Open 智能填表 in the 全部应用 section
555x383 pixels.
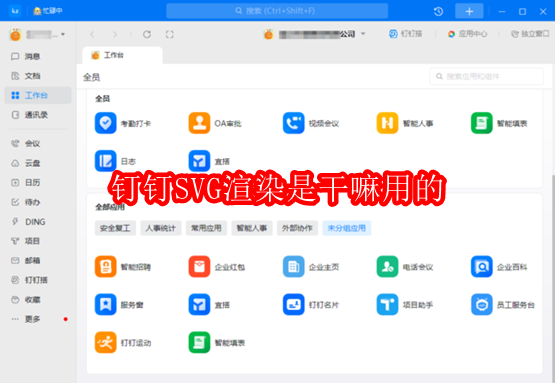click(x=217, y=342)
